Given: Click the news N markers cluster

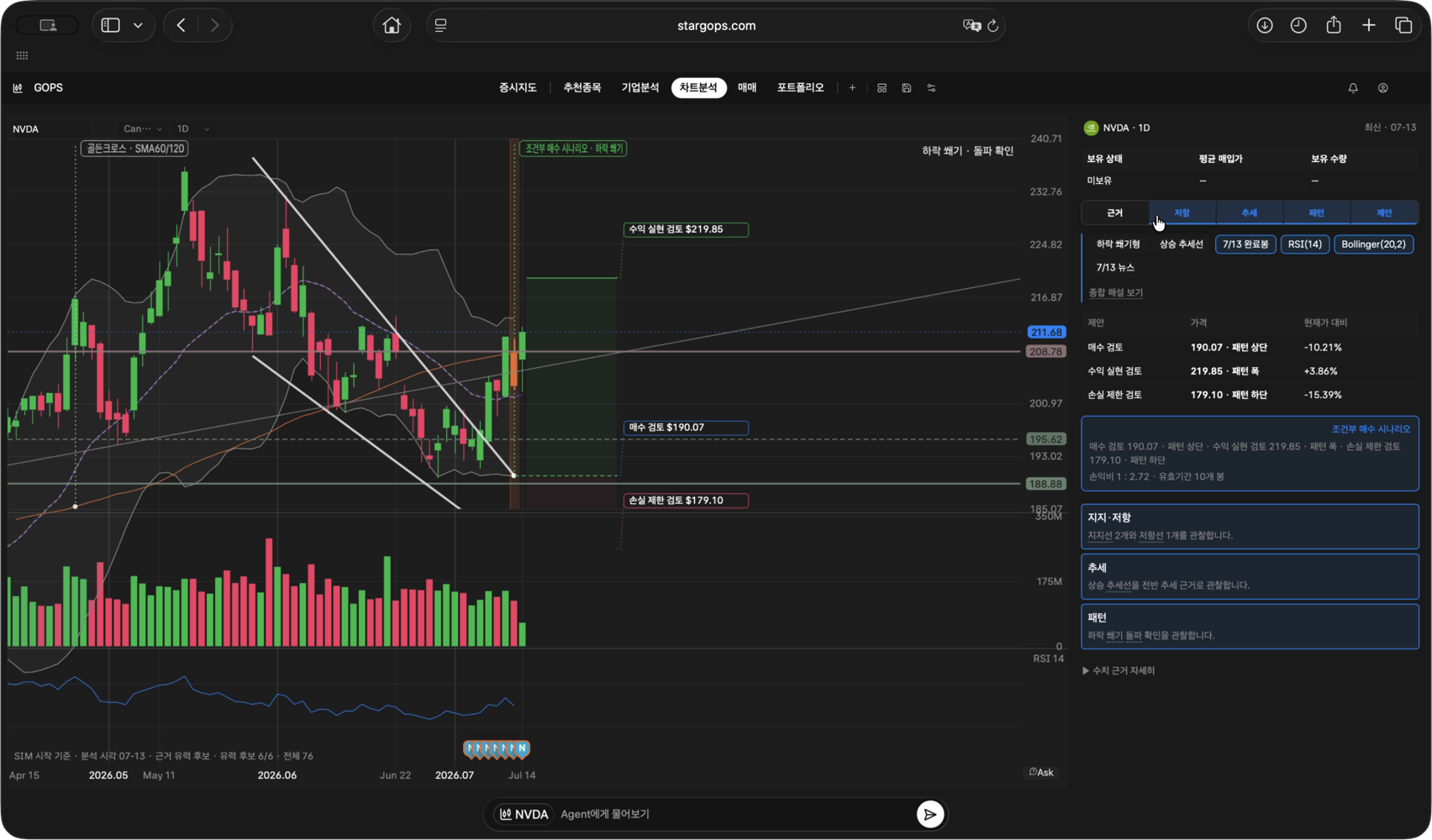Looking at the screenshot, I should pos(497,748).
